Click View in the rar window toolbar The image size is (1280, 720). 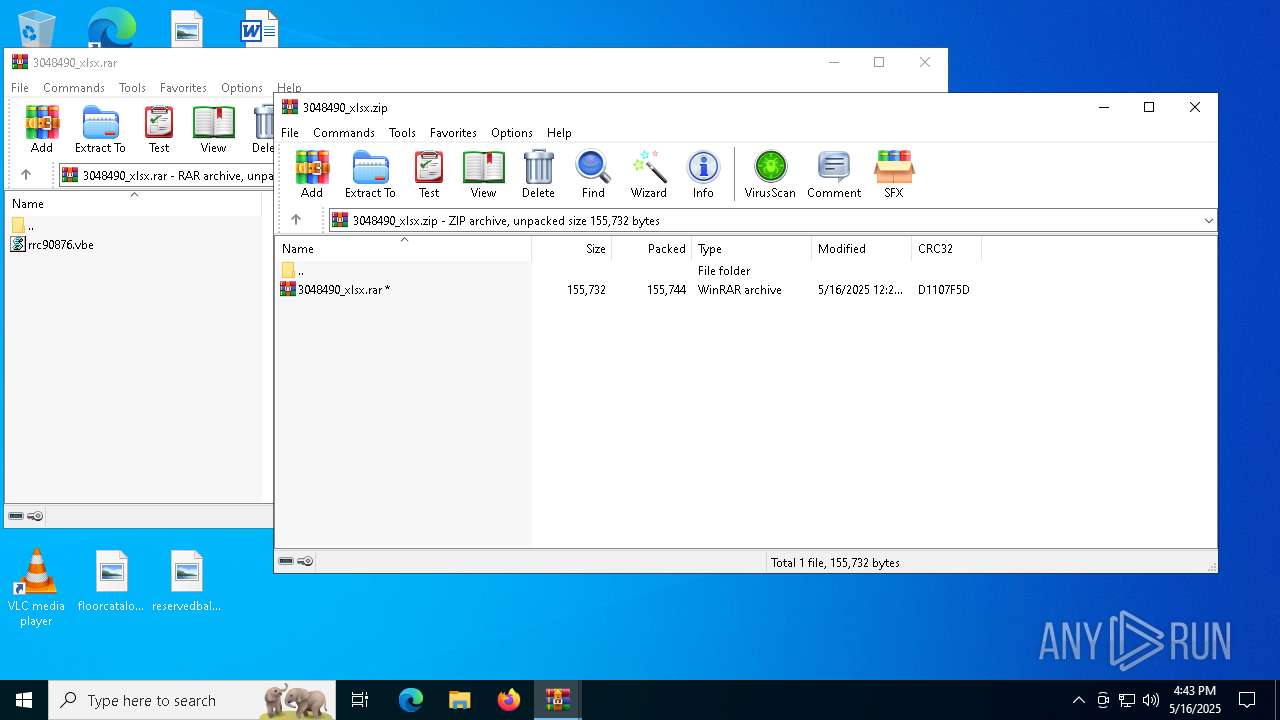click(213, 129)
